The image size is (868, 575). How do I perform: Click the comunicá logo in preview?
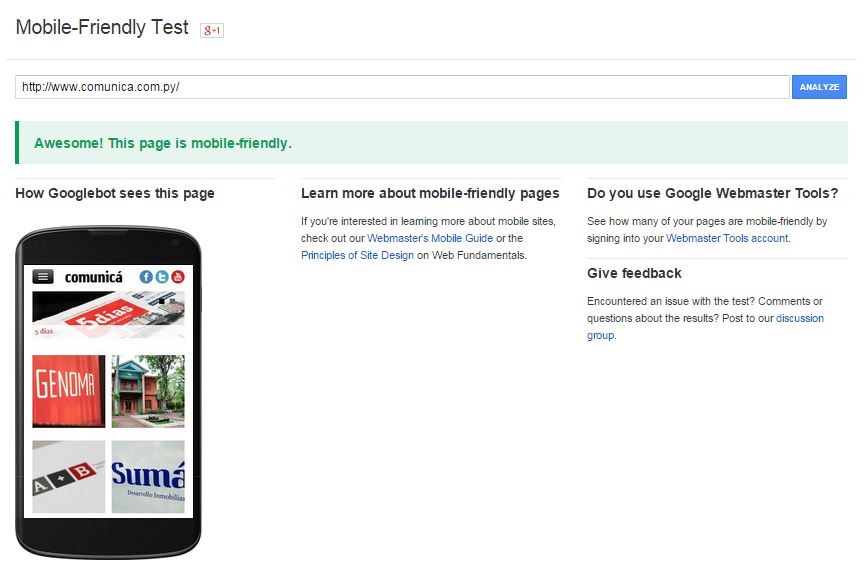(x=94, y=277)
